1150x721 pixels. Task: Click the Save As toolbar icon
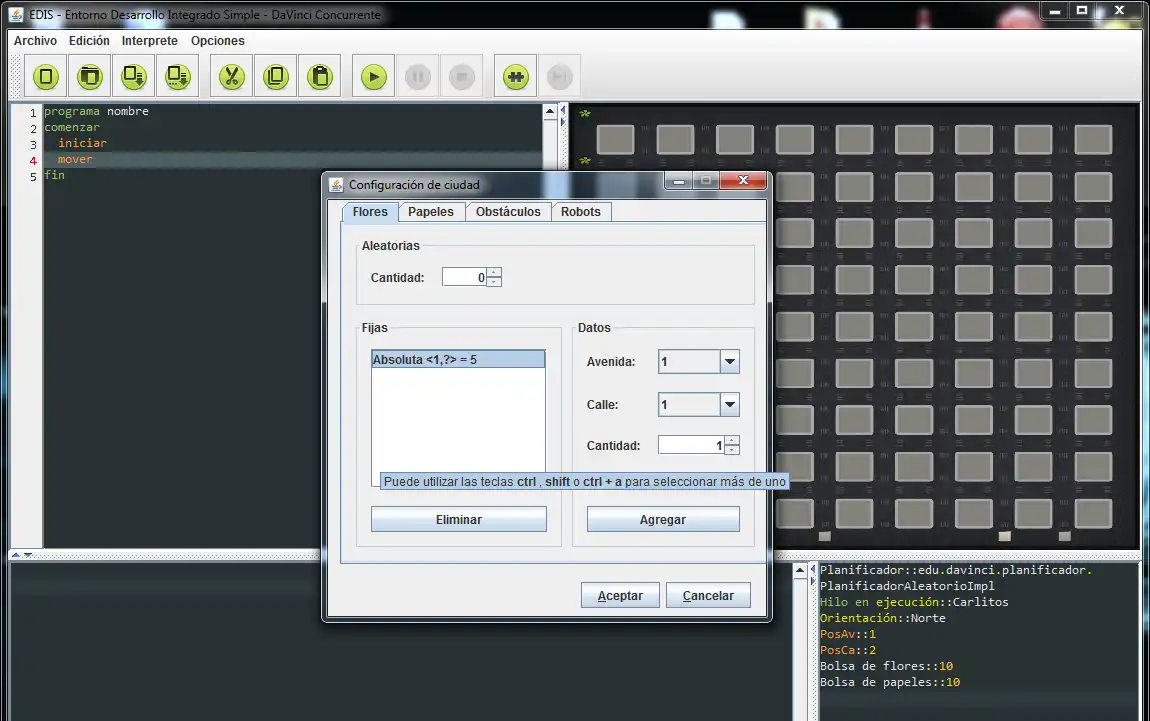click(x=178, y=77)
